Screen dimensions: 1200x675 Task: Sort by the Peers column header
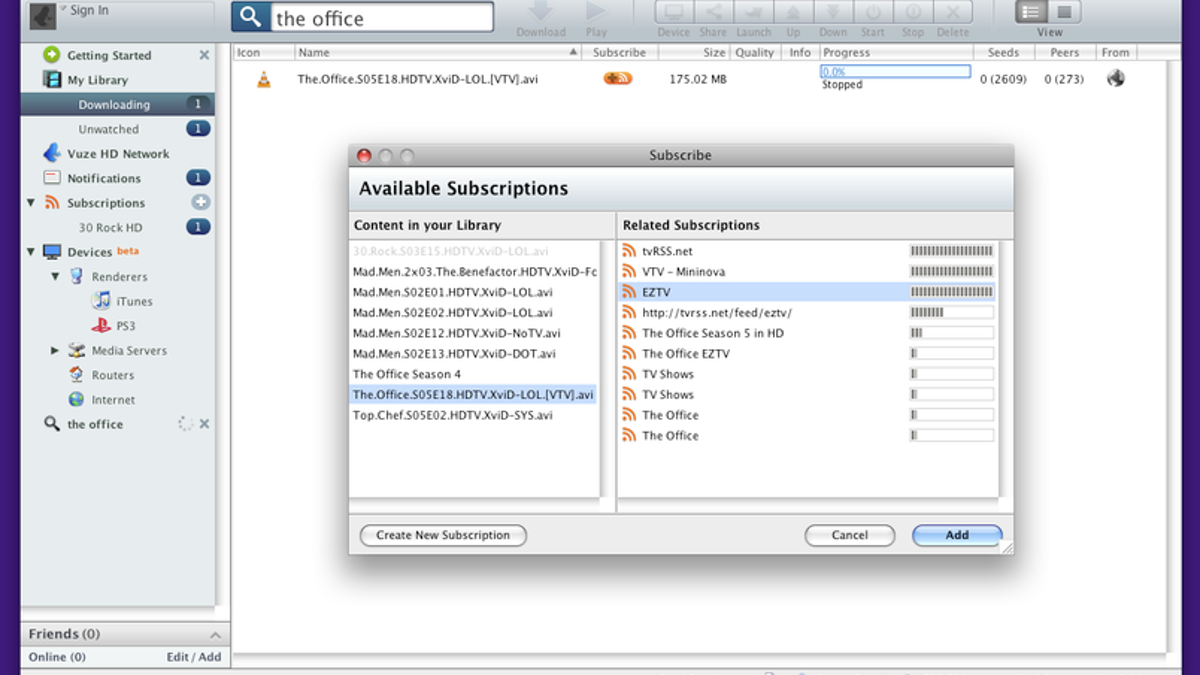tap(1065, 52)
